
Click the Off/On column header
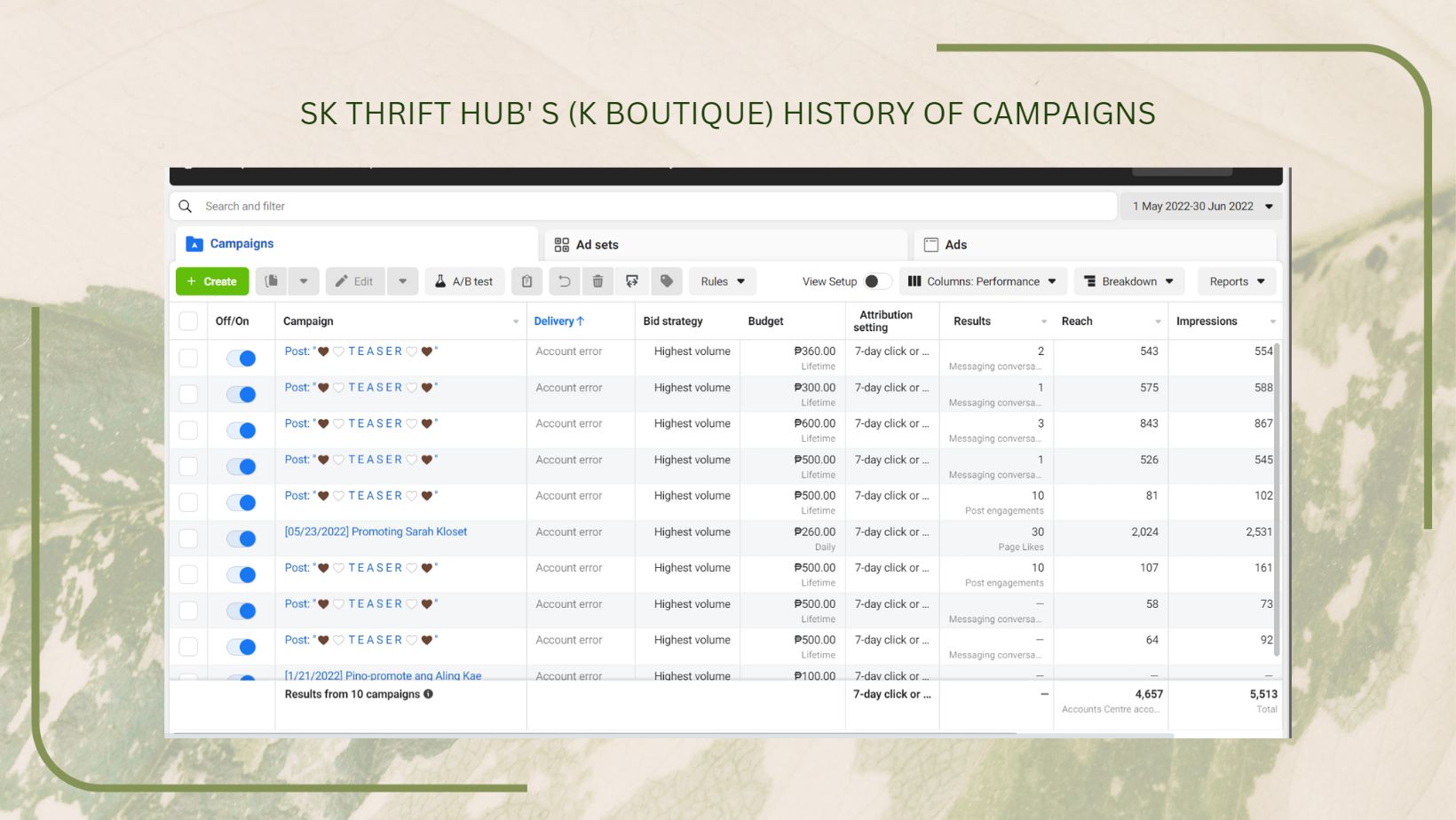(x=233, y=321)
